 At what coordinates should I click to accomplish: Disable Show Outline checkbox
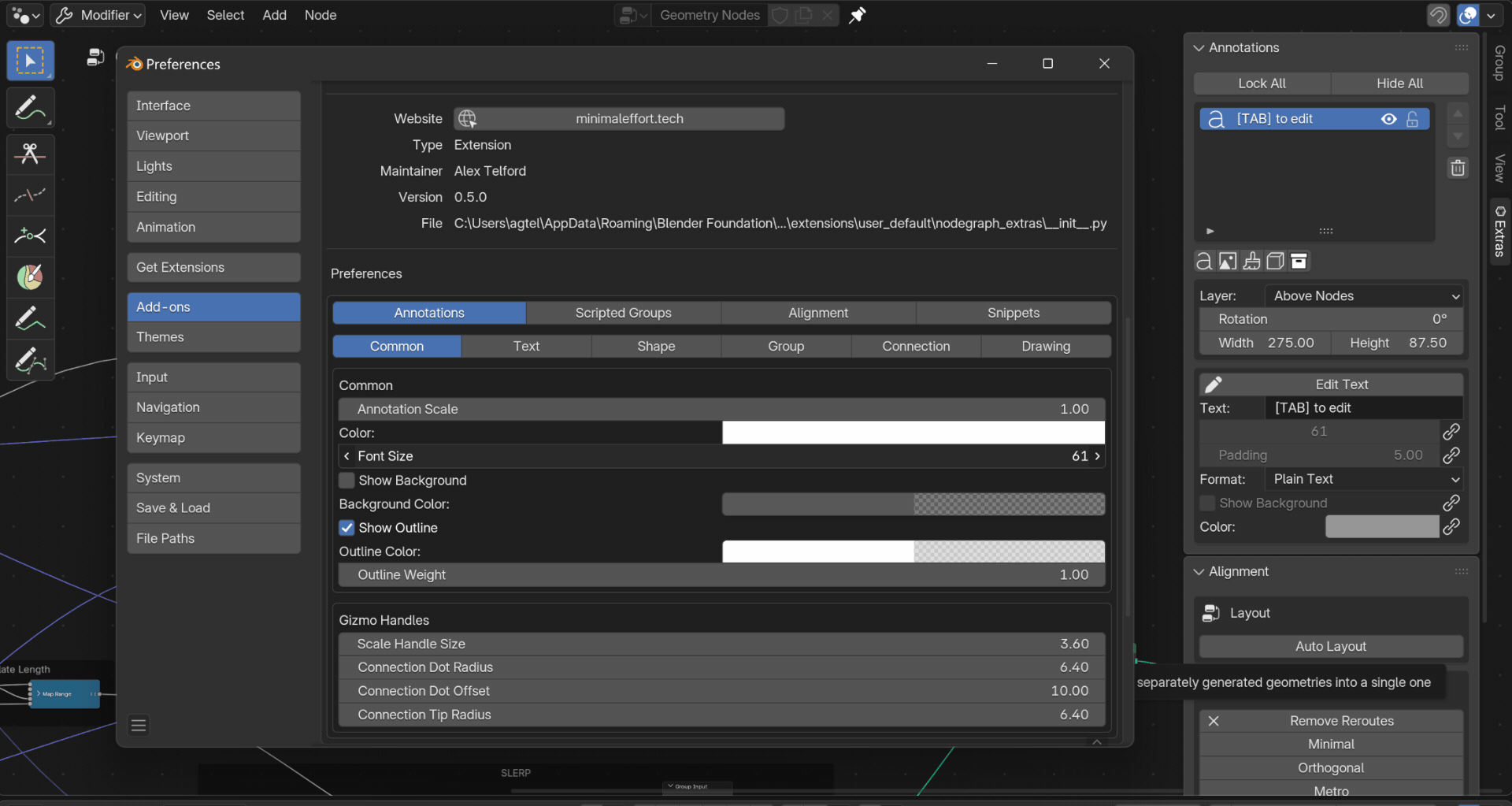346,527
